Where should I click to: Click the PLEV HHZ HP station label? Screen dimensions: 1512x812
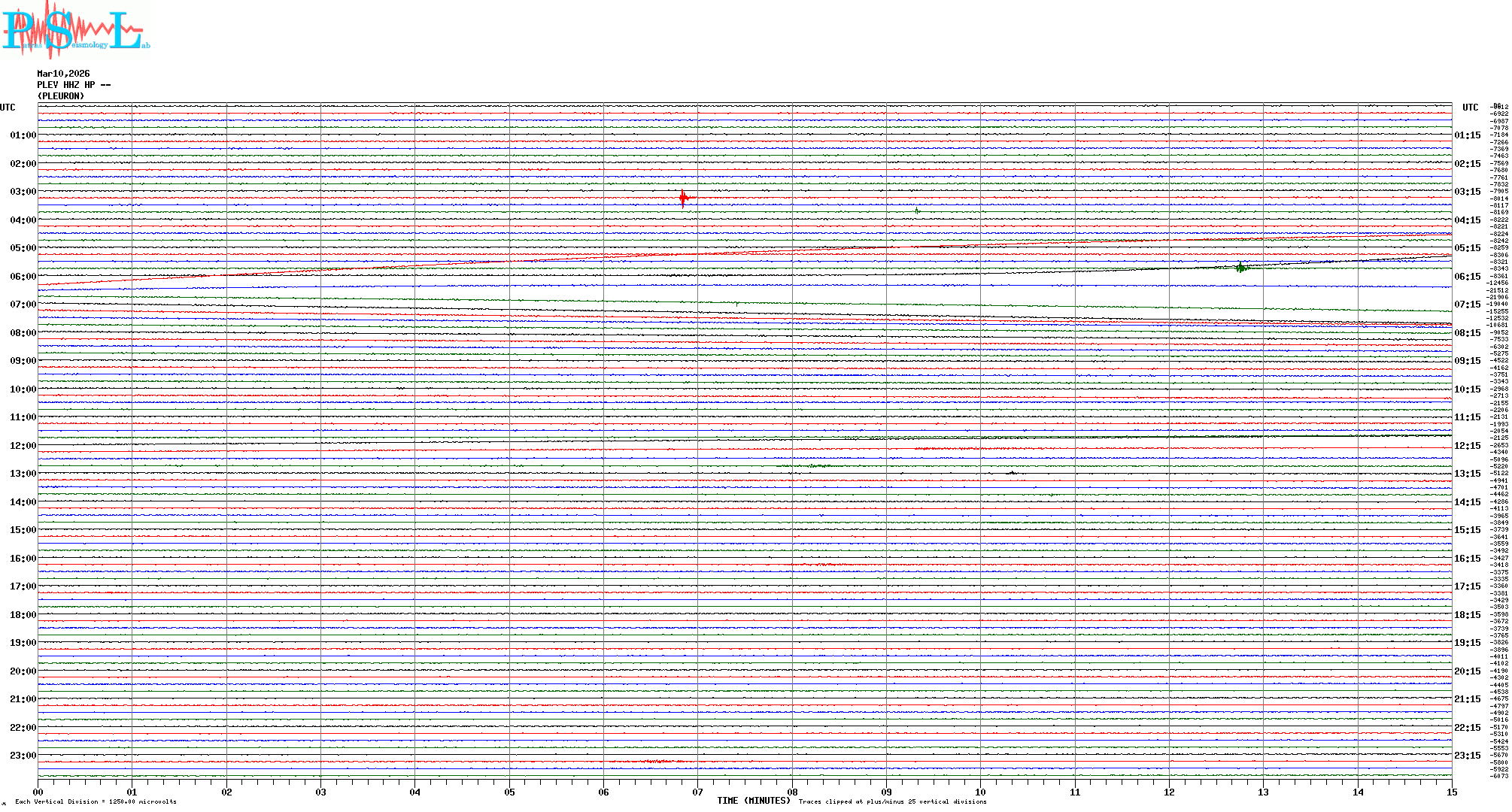(x=74, y=85)
